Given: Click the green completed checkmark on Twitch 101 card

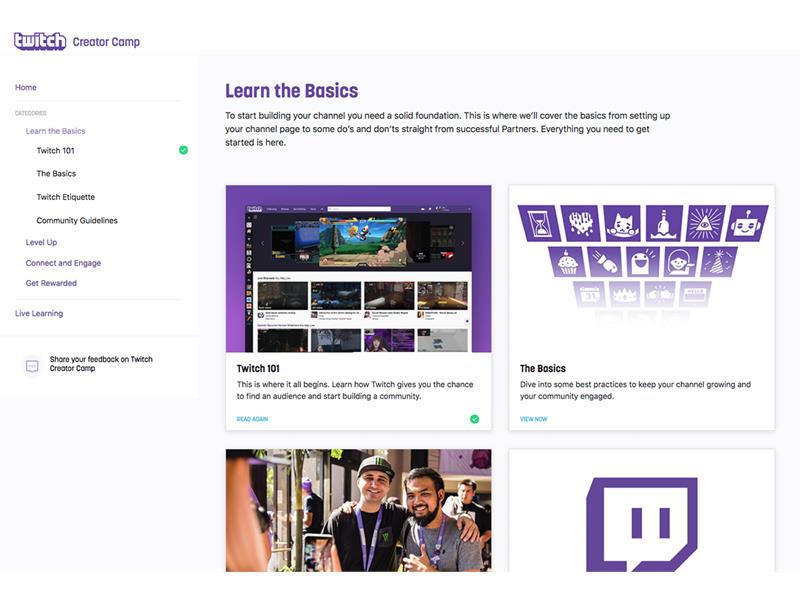Looking at the screenshot, I should coord(474,419).
